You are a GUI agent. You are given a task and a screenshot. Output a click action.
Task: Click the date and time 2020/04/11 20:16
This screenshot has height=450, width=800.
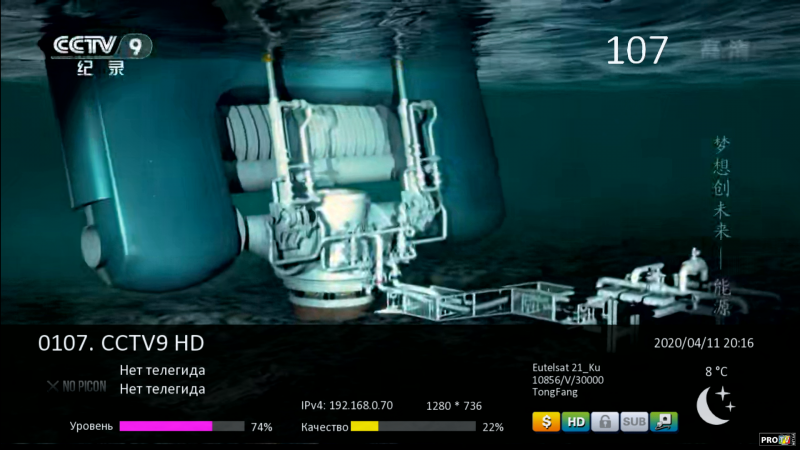[x=703, y=343]
